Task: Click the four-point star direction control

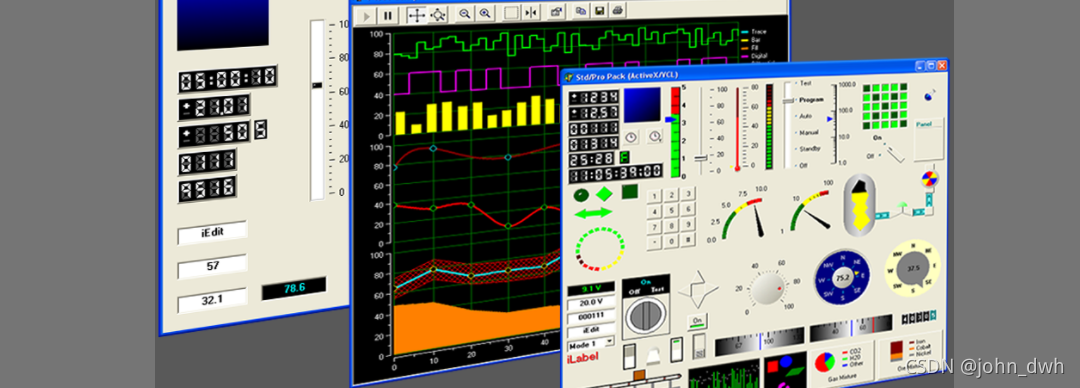Action: 697,290
